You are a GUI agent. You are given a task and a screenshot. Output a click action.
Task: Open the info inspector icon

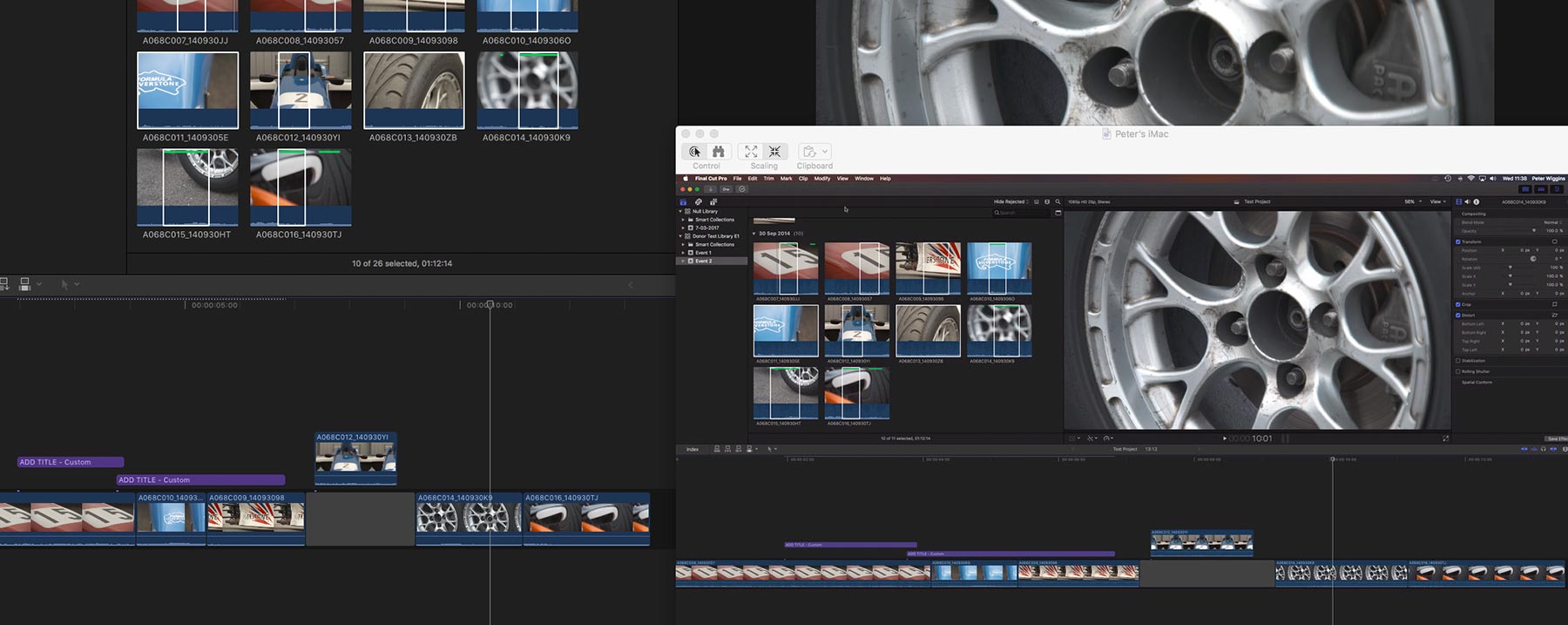(1477, 202)
